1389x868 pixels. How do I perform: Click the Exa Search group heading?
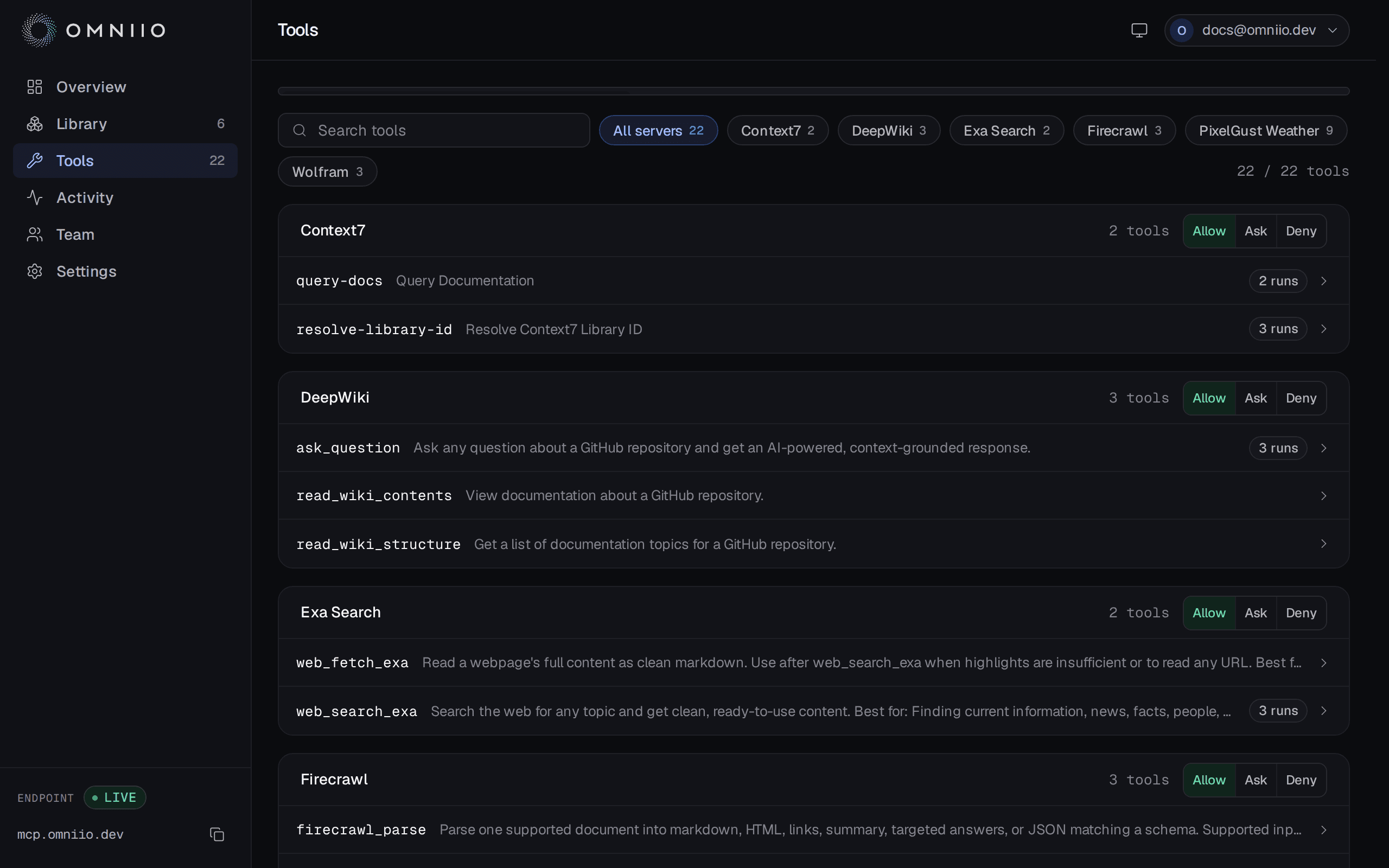[x=340, y=612]
